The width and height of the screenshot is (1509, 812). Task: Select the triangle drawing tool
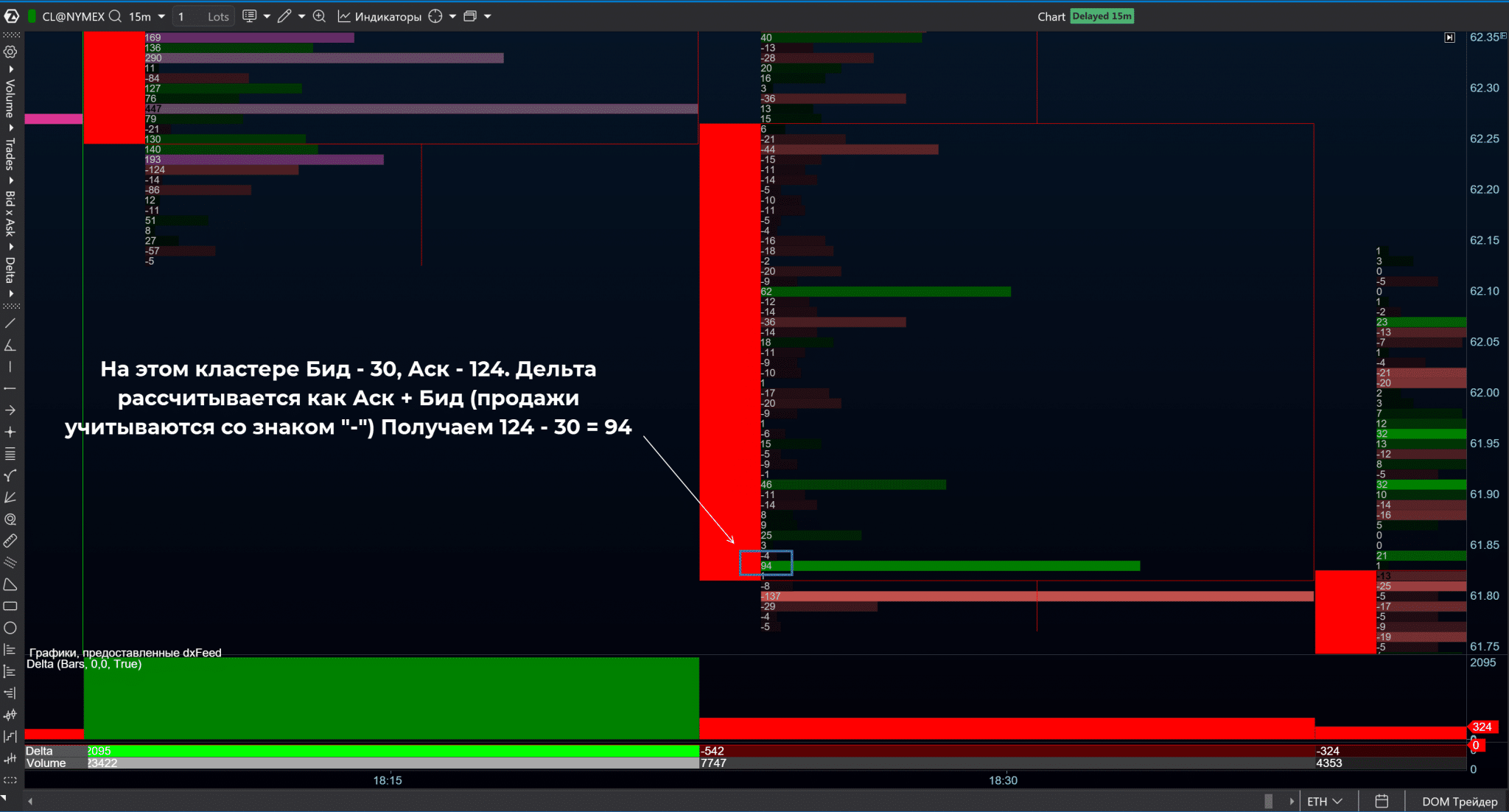coord(10,584)
